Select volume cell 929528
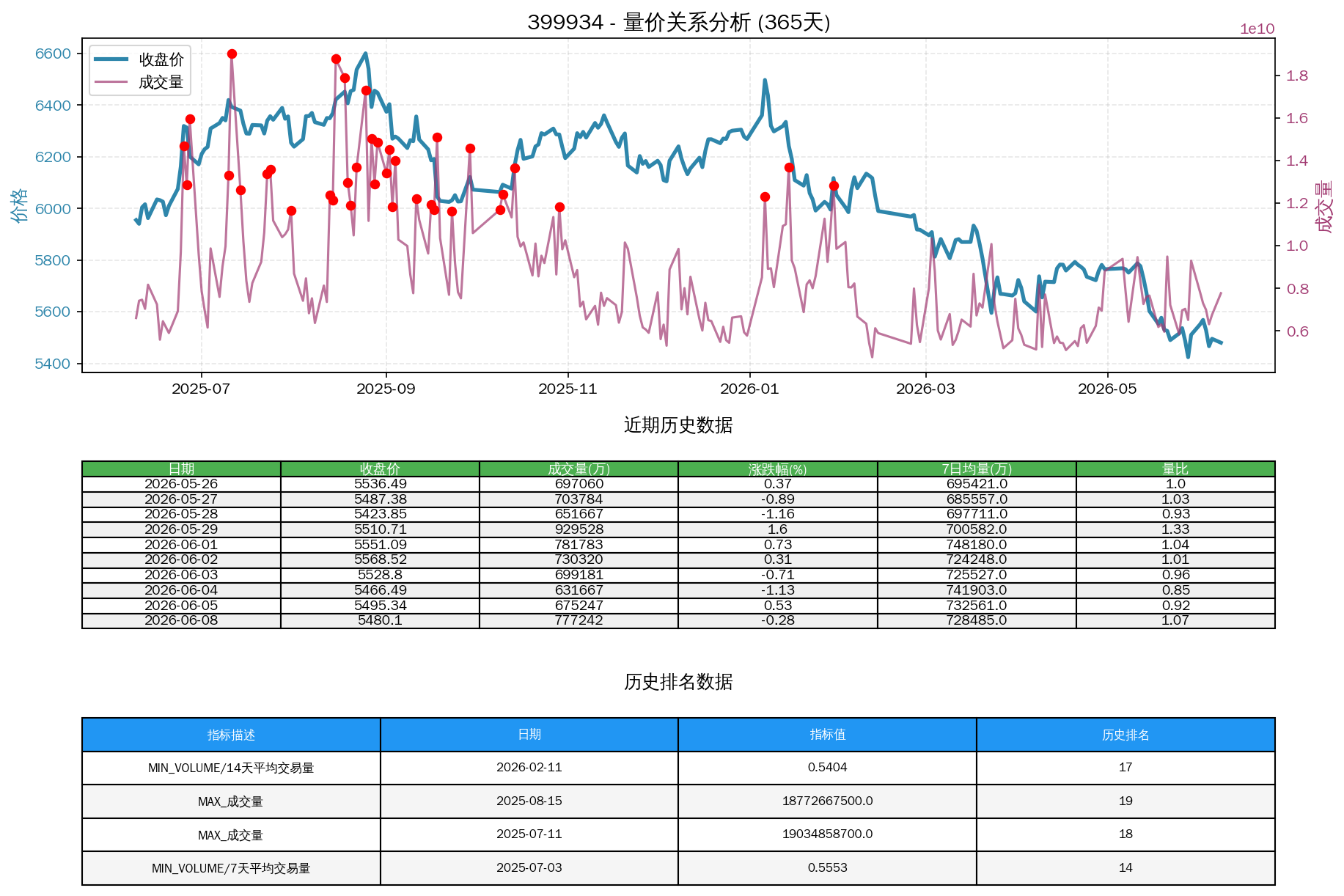The image size is (1344, 896). click(579, 529)
